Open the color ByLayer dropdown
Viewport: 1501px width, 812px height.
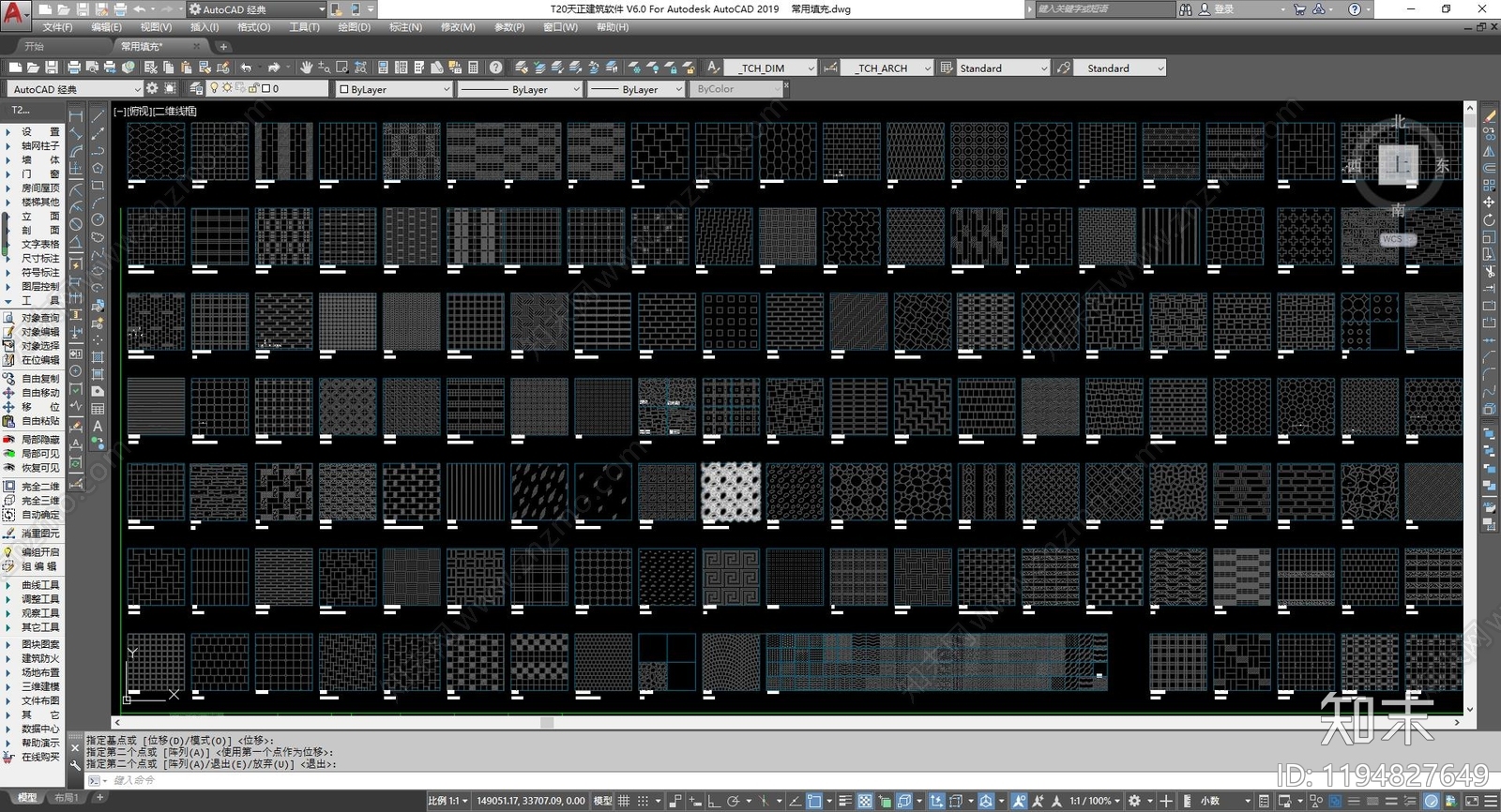[394, 89]
